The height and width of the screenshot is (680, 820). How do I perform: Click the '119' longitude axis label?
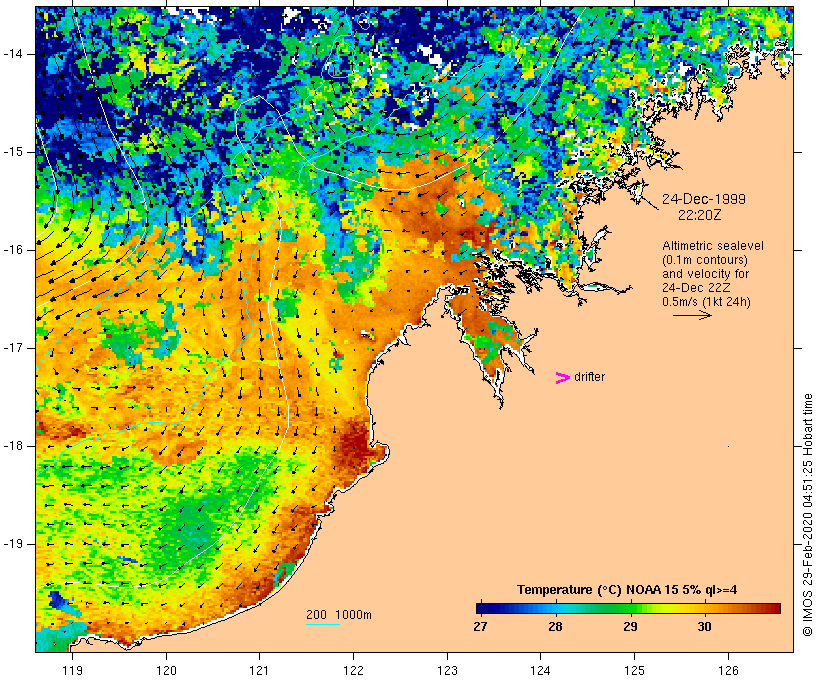point(72,670)
